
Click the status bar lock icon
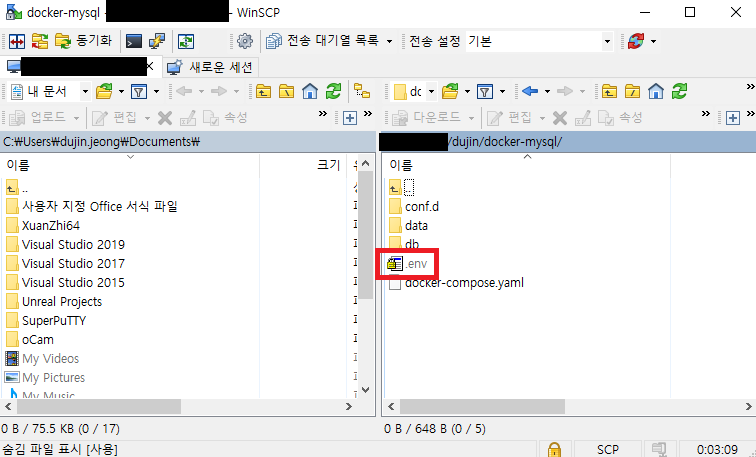(554, 449)
